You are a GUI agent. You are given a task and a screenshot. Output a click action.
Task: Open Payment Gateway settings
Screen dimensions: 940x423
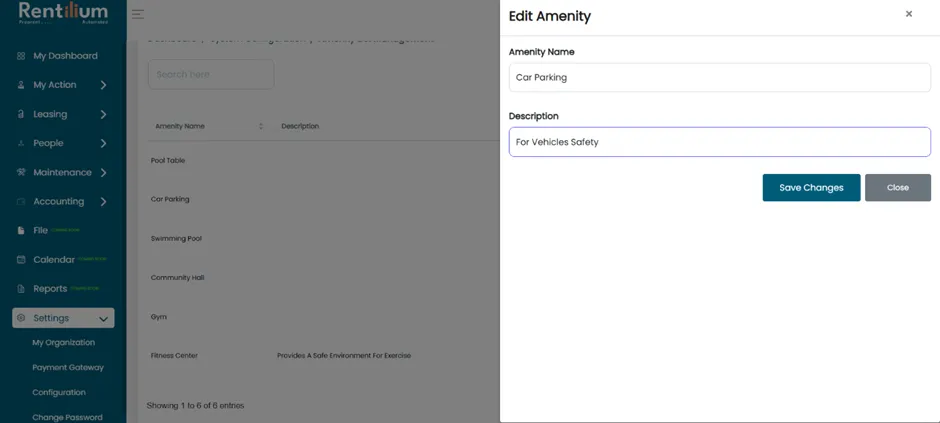pyautogui.click(x=68, y=367)
